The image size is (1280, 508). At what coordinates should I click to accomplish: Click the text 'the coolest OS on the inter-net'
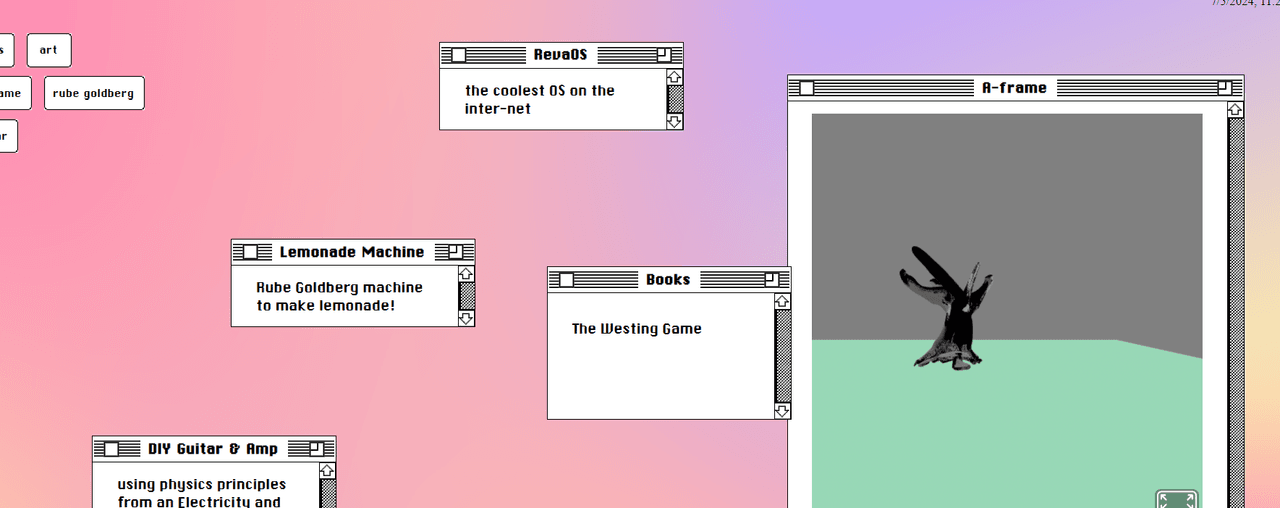[x=540, y=99]
